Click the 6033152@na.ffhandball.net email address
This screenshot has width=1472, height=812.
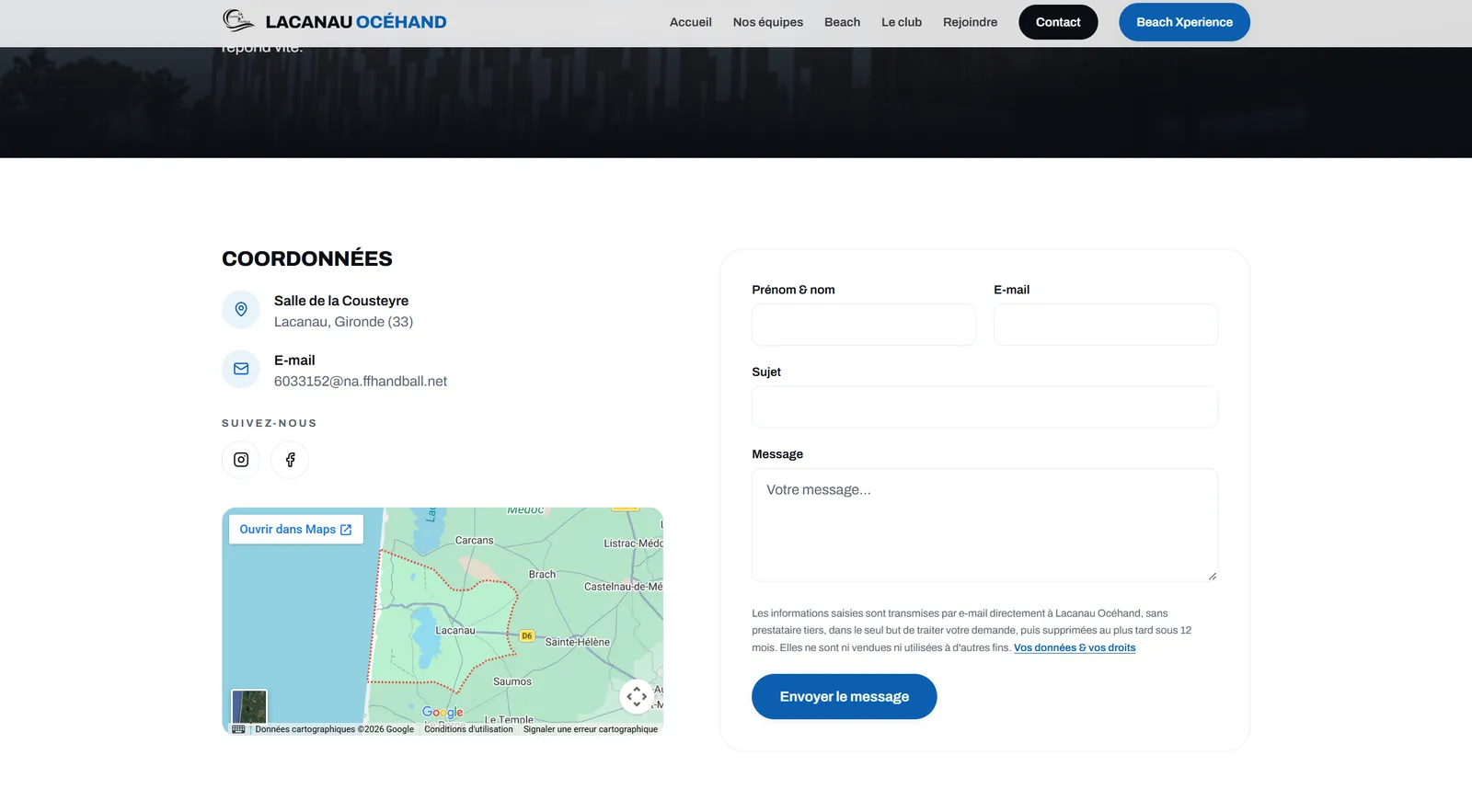[361, 382]
